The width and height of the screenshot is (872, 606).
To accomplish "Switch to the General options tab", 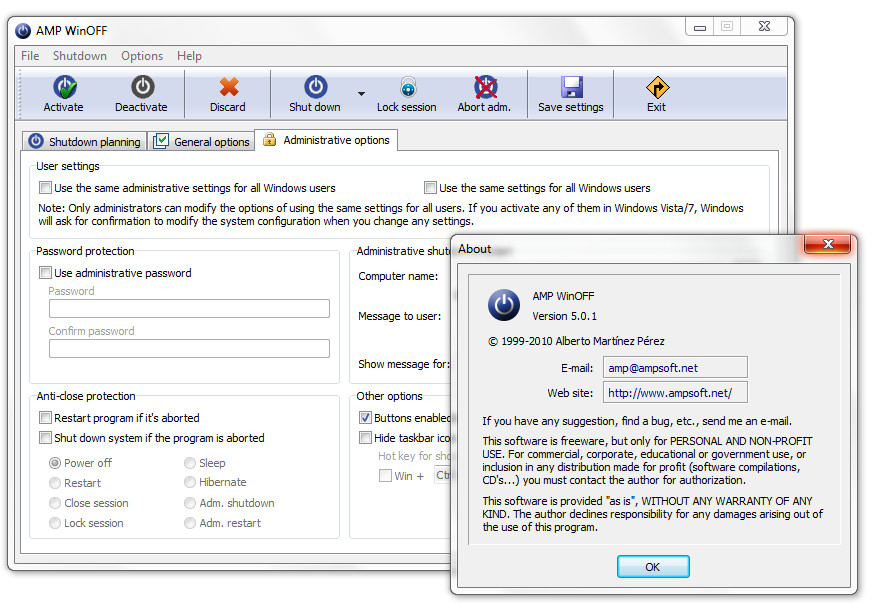I will coord(201,141).
